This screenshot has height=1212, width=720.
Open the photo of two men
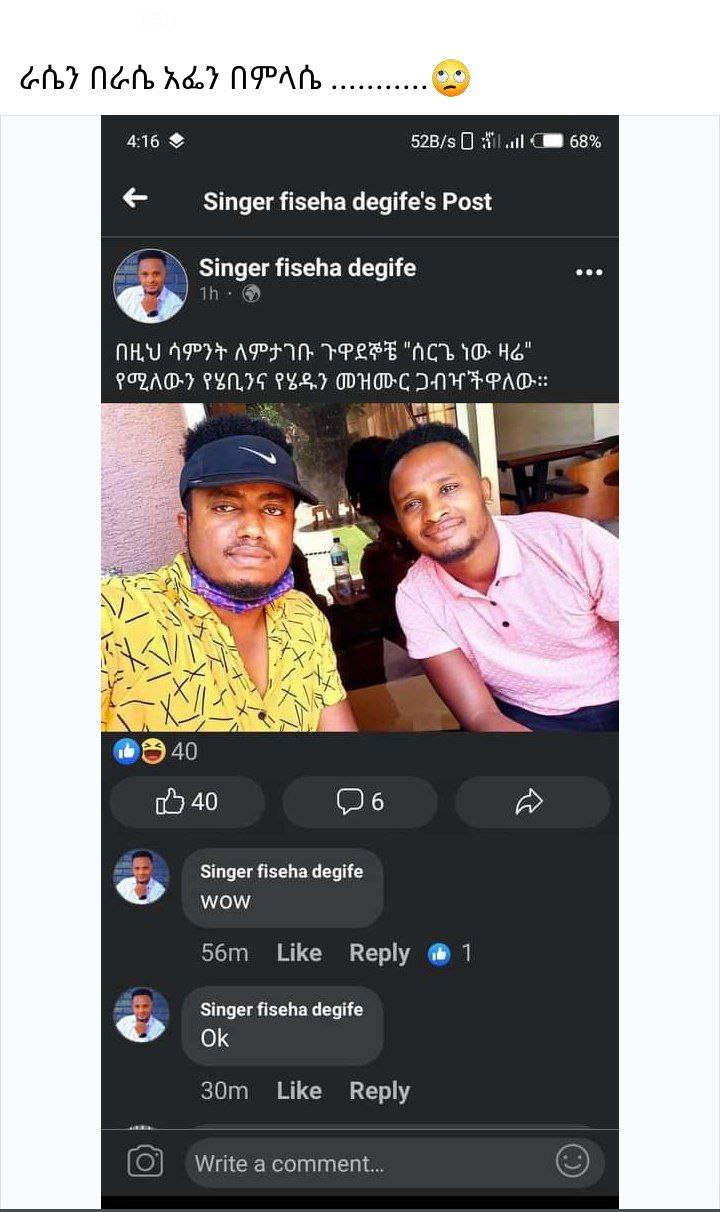[x=360, y=567]
